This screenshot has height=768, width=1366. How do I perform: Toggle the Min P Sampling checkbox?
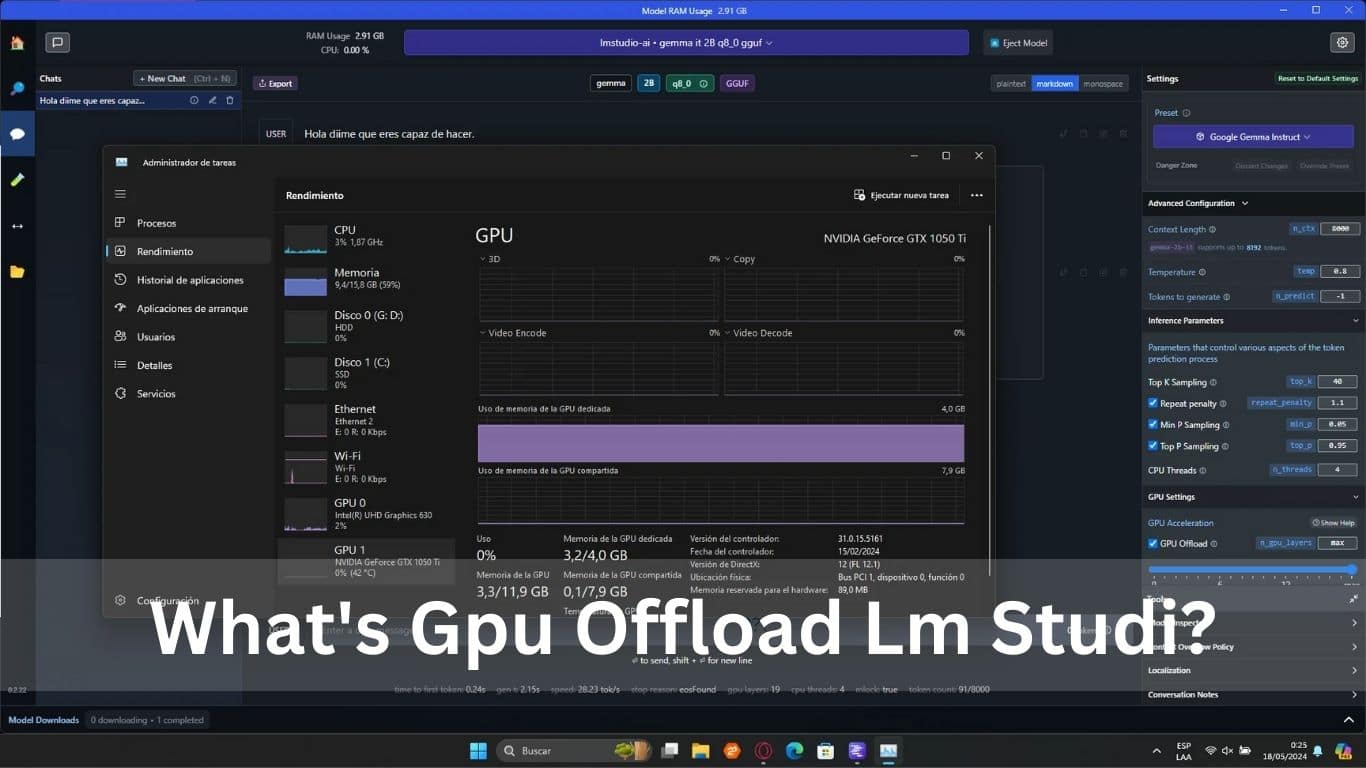click(x=1153, y=425)
